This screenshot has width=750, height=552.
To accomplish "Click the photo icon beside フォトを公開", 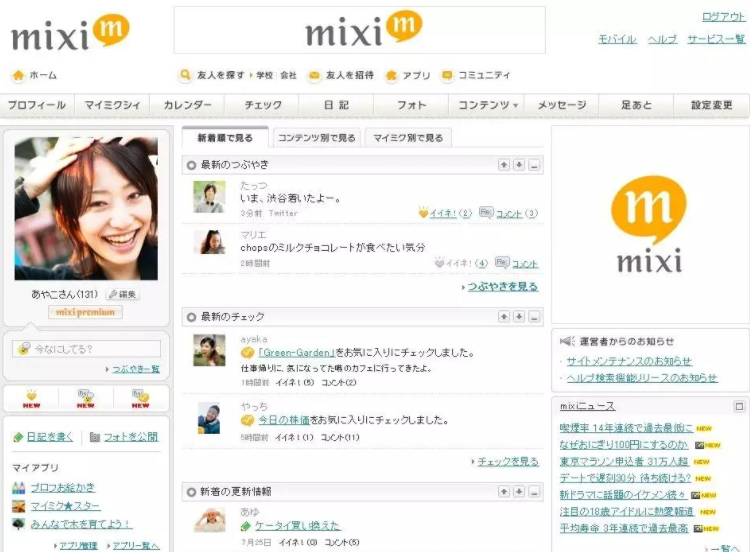I will (95, 437).
